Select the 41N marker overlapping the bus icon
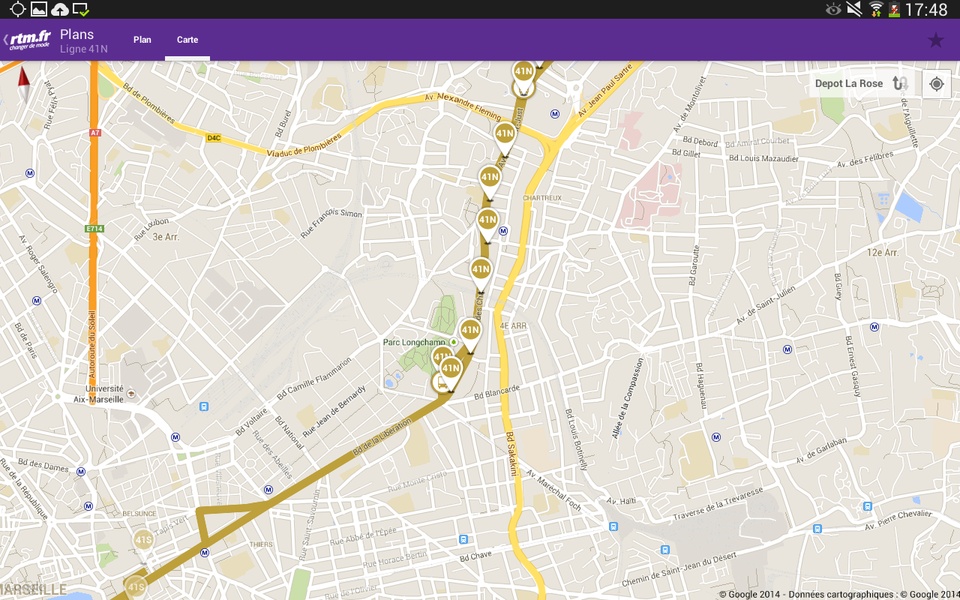The image size is (960, 600). [451, 373]
